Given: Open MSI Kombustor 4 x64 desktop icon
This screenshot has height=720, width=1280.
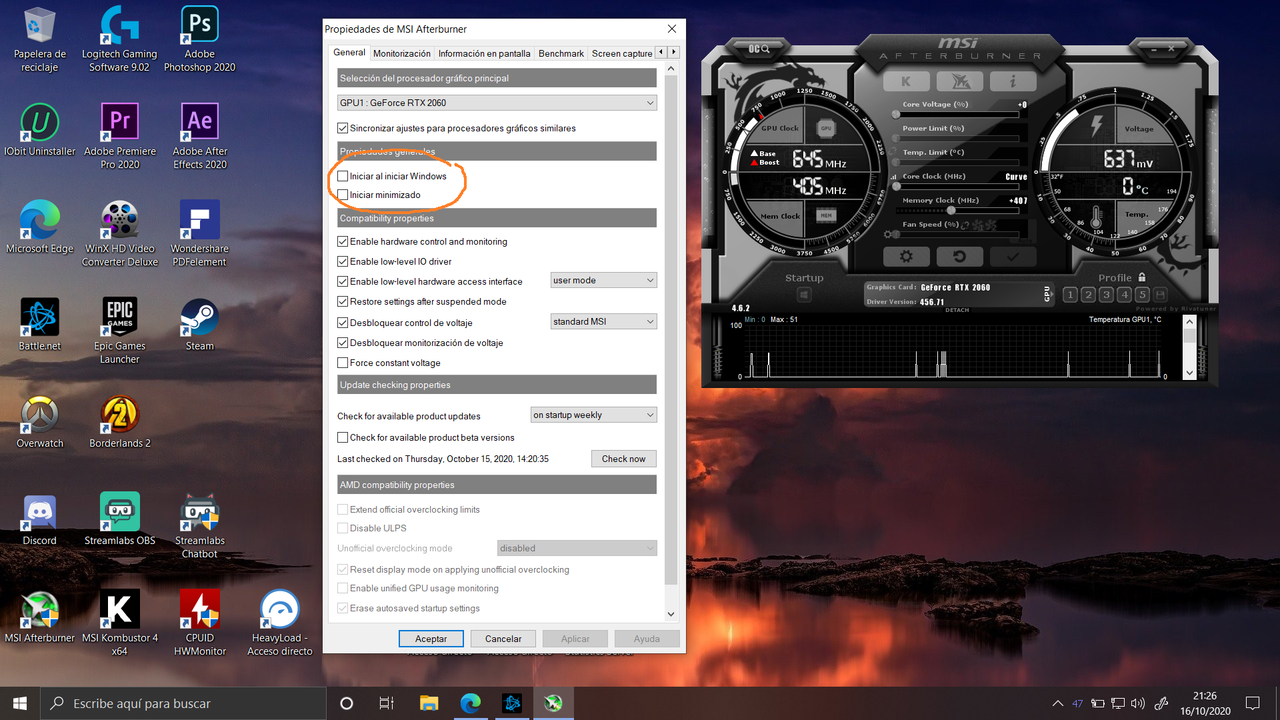Looking at the screenshot, I should (x=120, y=623).
